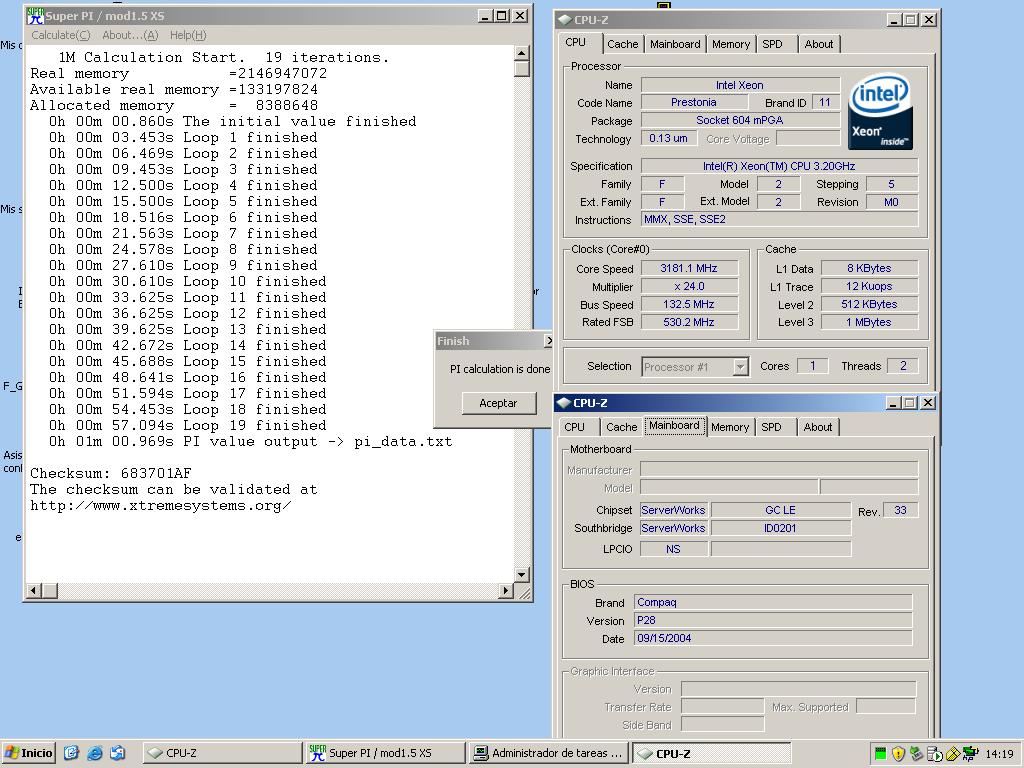The image size is (1024, 768).
Task: Click the Package field Socket 604 mPGA
Action: pyautogui.click(x=740, y=120)
